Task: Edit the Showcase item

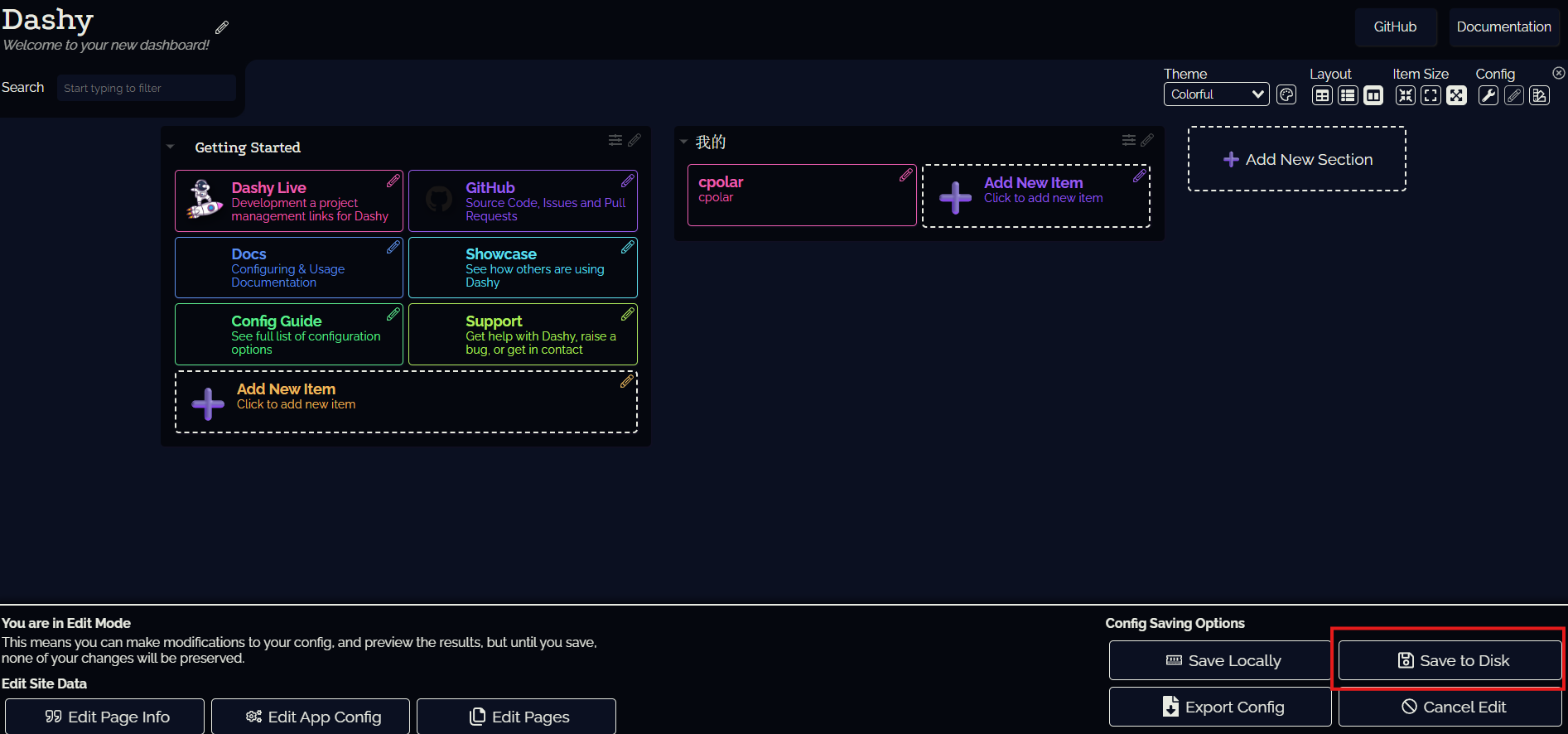Action: 628,247
